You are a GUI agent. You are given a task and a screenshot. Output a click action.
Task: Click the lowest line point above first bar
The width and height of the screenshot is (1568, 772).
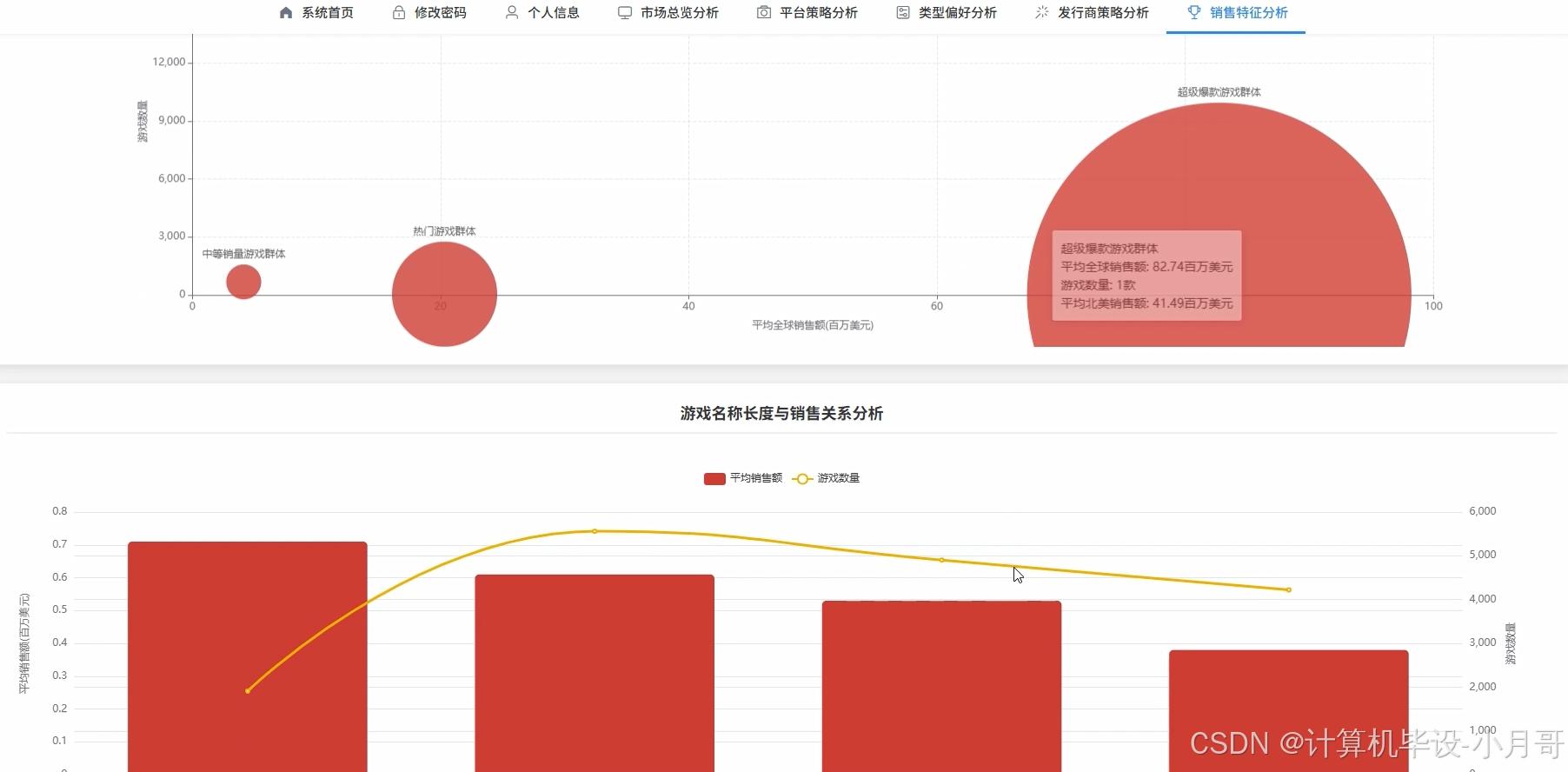click(248, 691)
